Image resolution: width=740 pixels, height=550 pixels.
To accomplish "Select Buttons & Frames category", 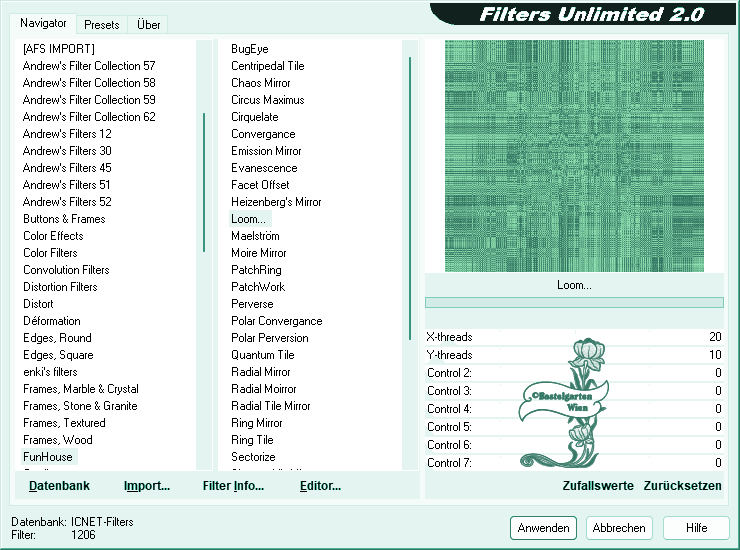I will (64, 219).
